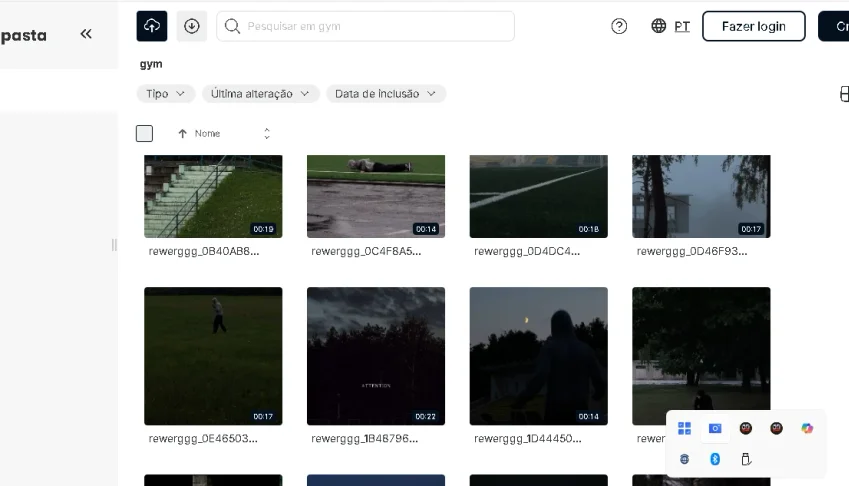Click the globe language icon
This screenshot has width=849, height=486.
(658, 26)
